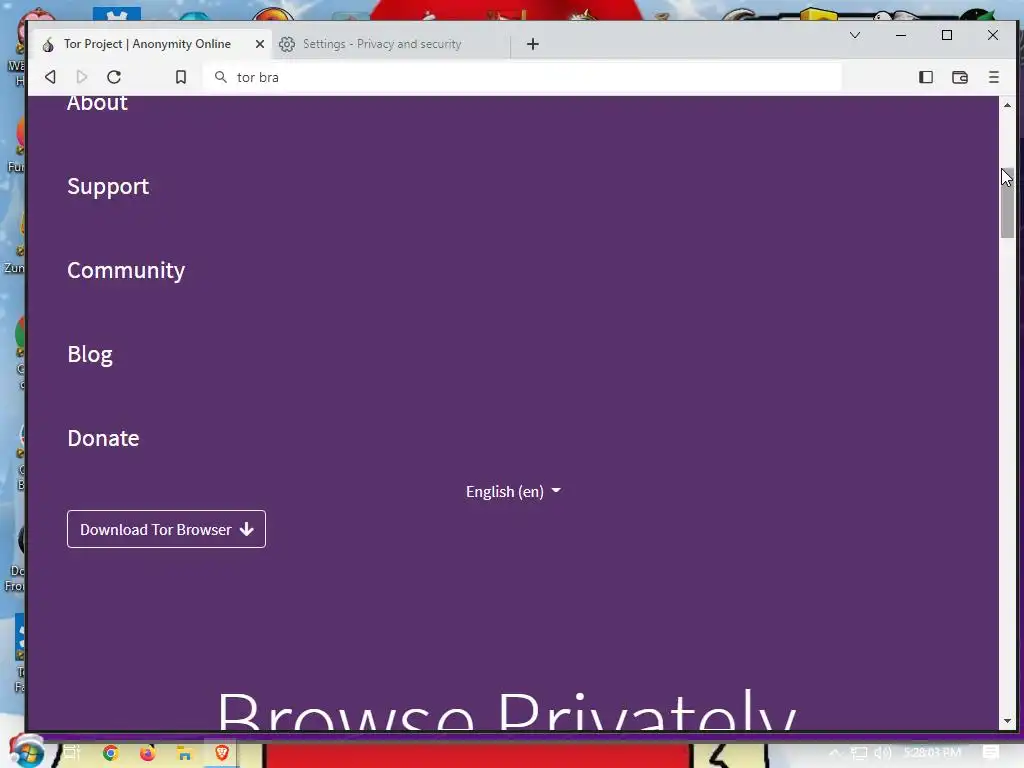Click the search magnifier icon in address bar
The image size is (1024, 768).
click(x=221, y=77)
